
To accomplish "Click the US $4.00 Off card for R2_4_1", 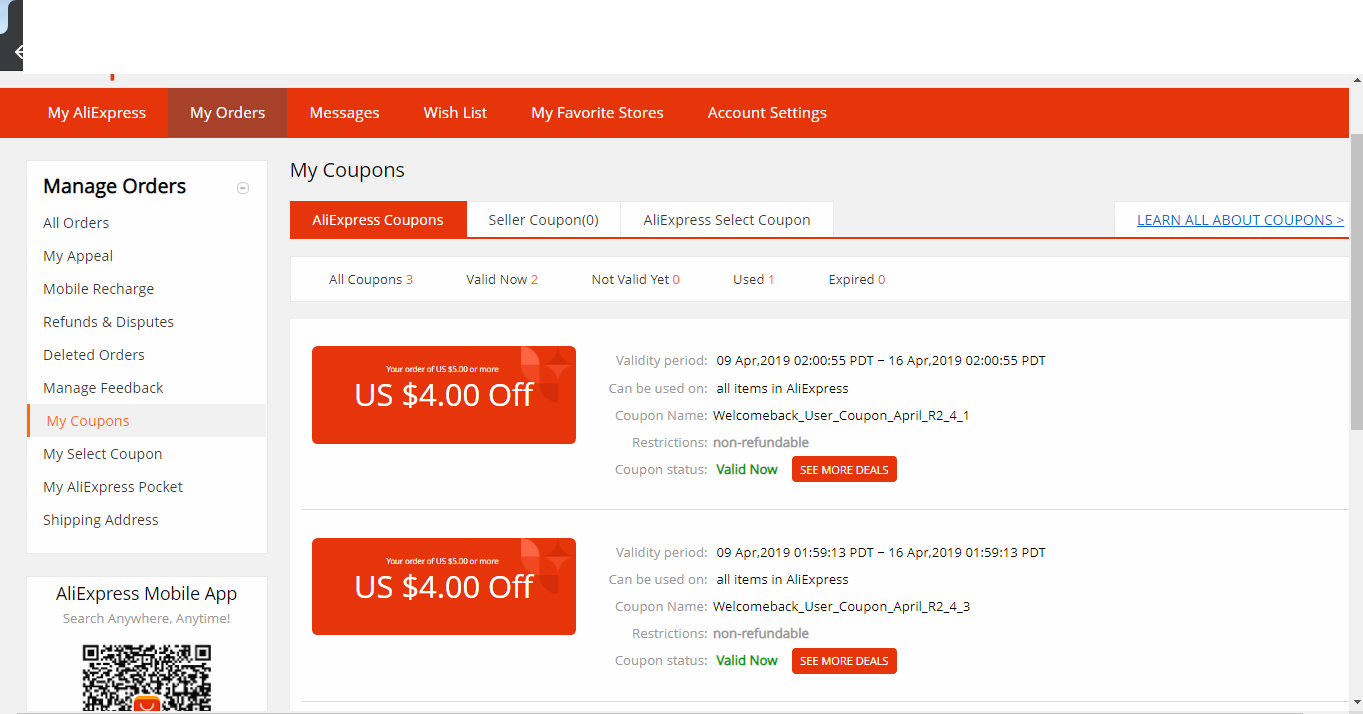I will point(444,395).
